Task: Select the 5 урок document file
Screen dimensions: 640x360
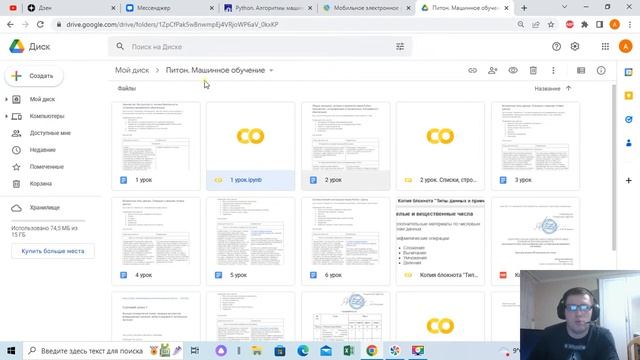Action: point(251,241)
